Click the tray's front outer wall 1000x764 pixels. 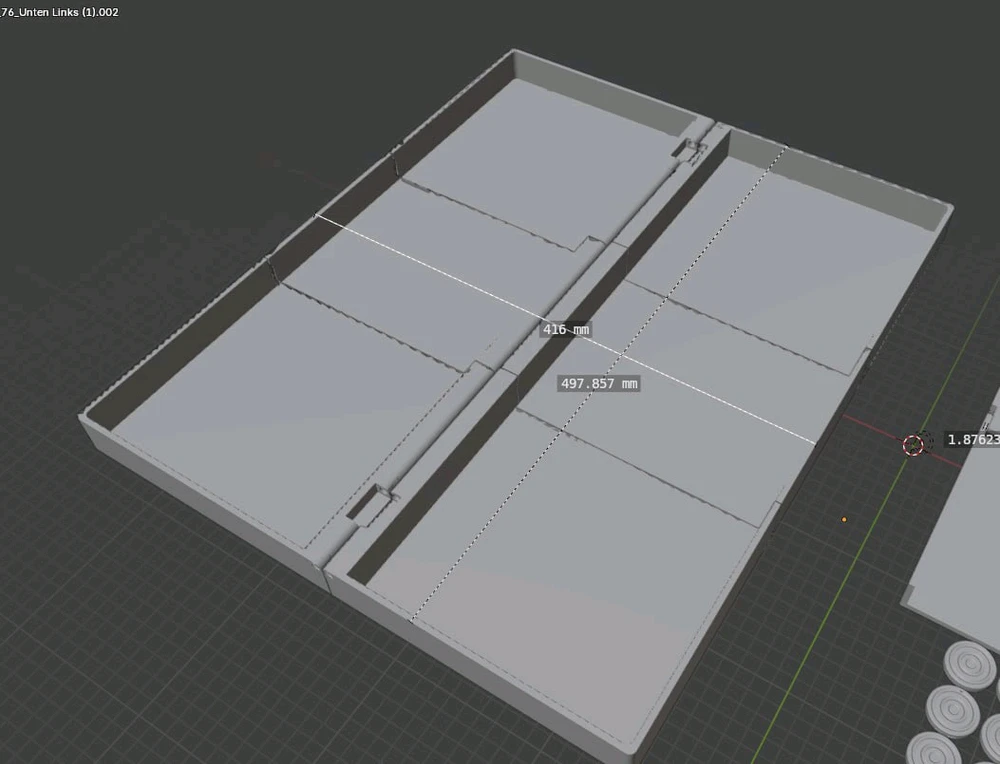coord(200,490)
